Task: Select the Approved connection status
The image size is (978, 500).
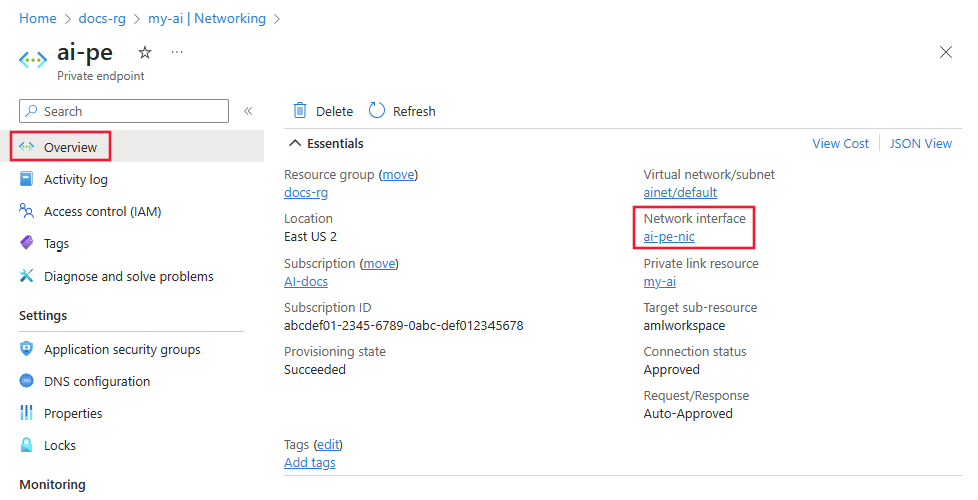Action: click(672, 370)
